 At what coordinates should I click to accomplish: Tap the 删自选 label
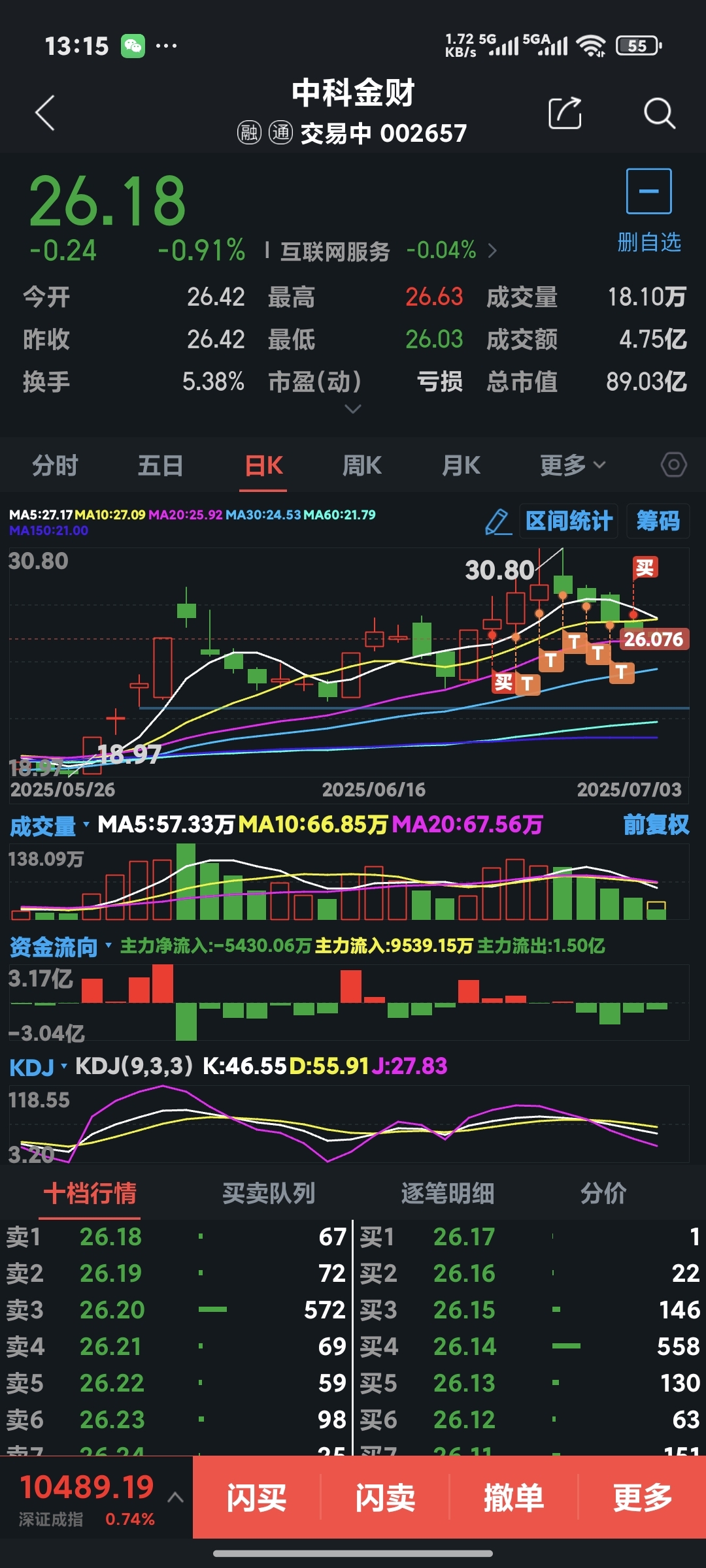[x=649, y=242]
